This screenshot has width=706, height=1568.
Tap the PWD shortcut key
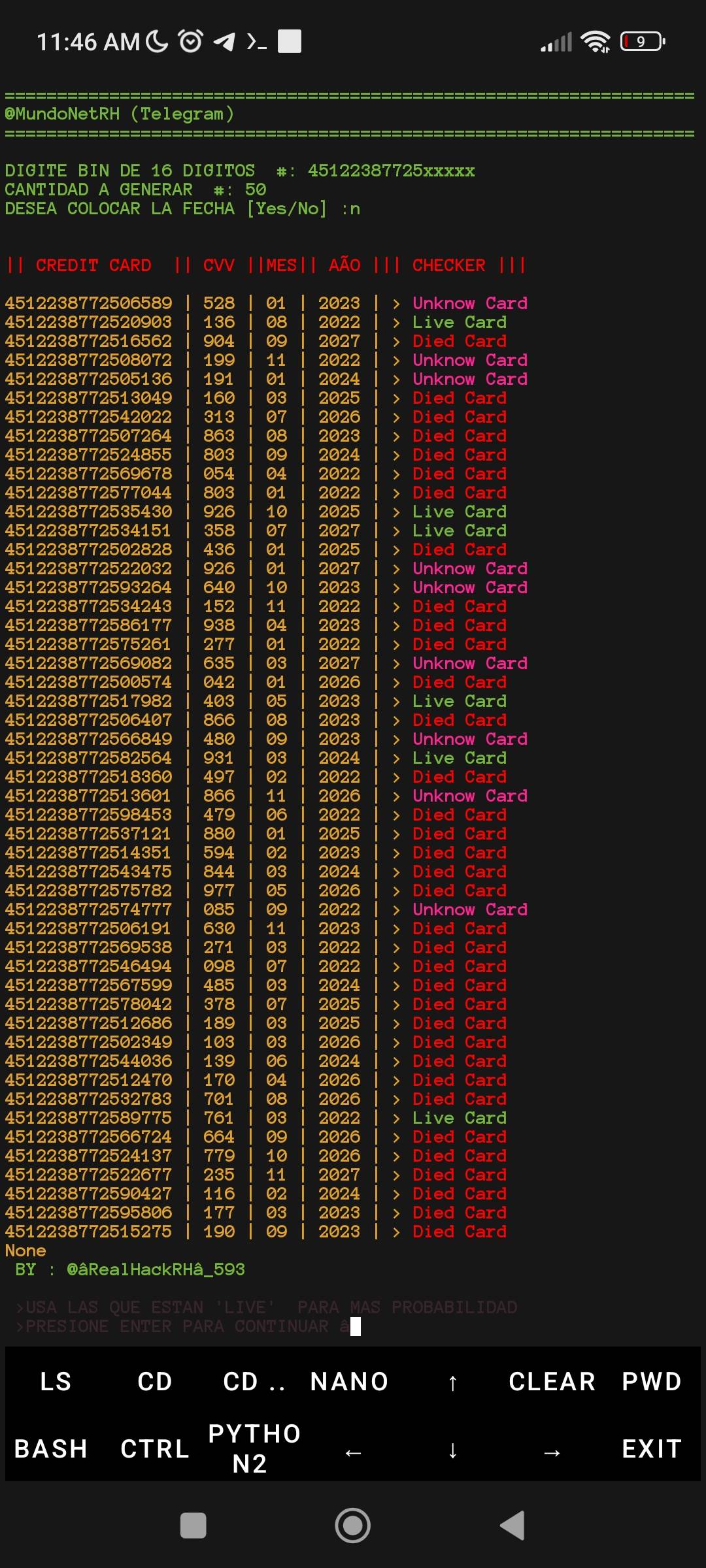click(652, 1381)
